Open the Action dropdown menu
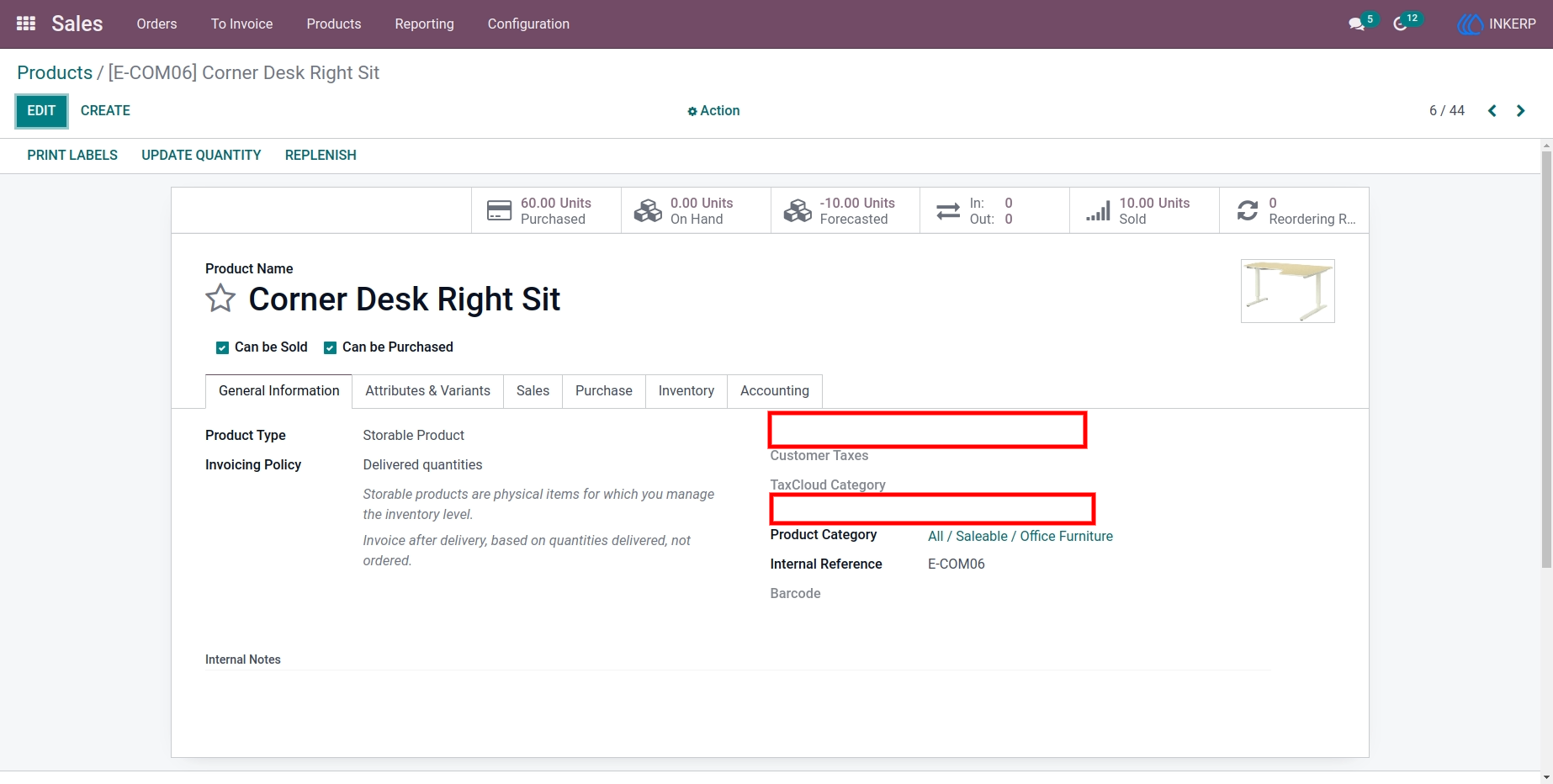This screenshot has width=1553, height=784. (x=713, y=111)
